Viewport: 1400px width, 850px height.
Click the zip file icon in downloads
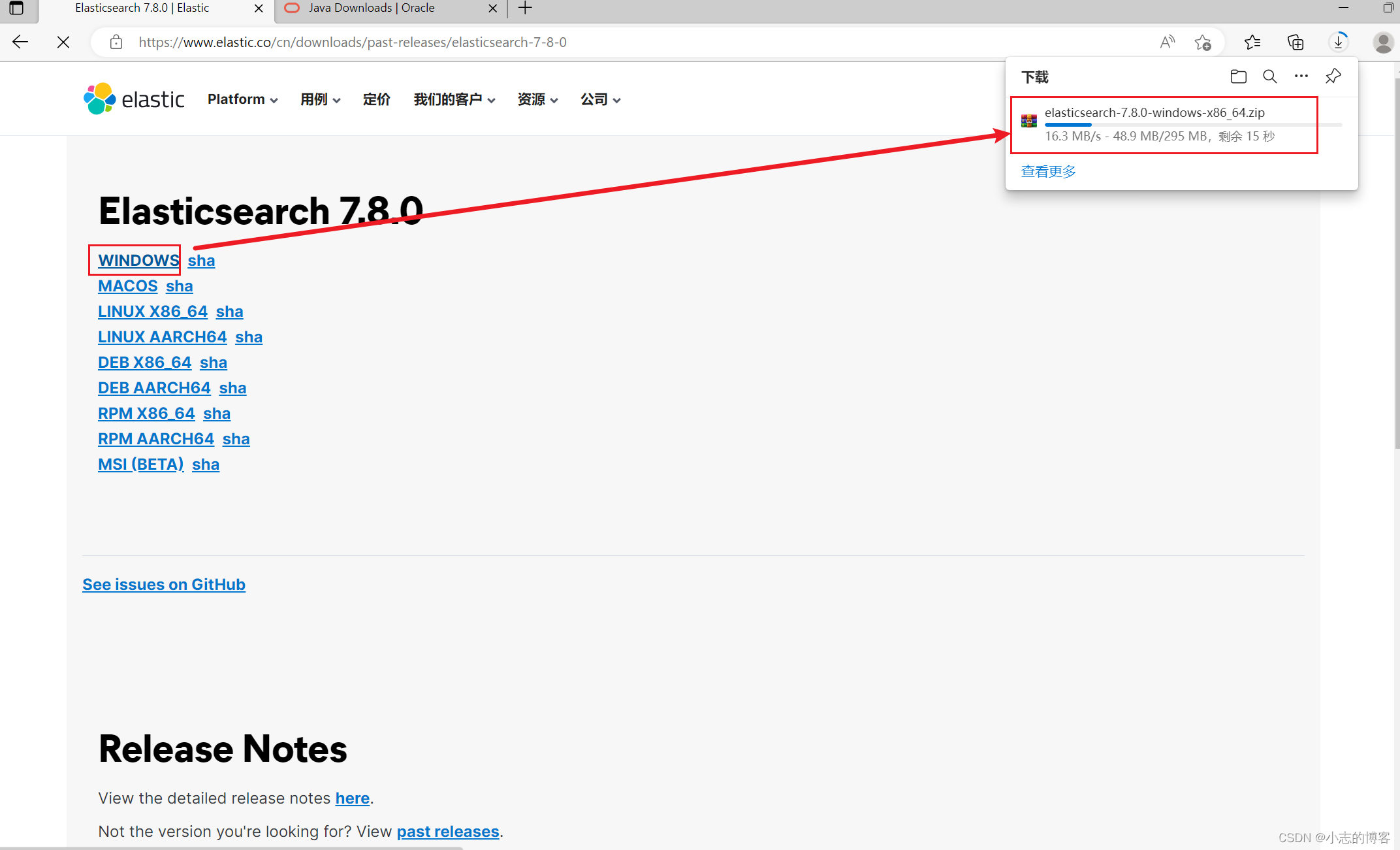[1029, 121]
